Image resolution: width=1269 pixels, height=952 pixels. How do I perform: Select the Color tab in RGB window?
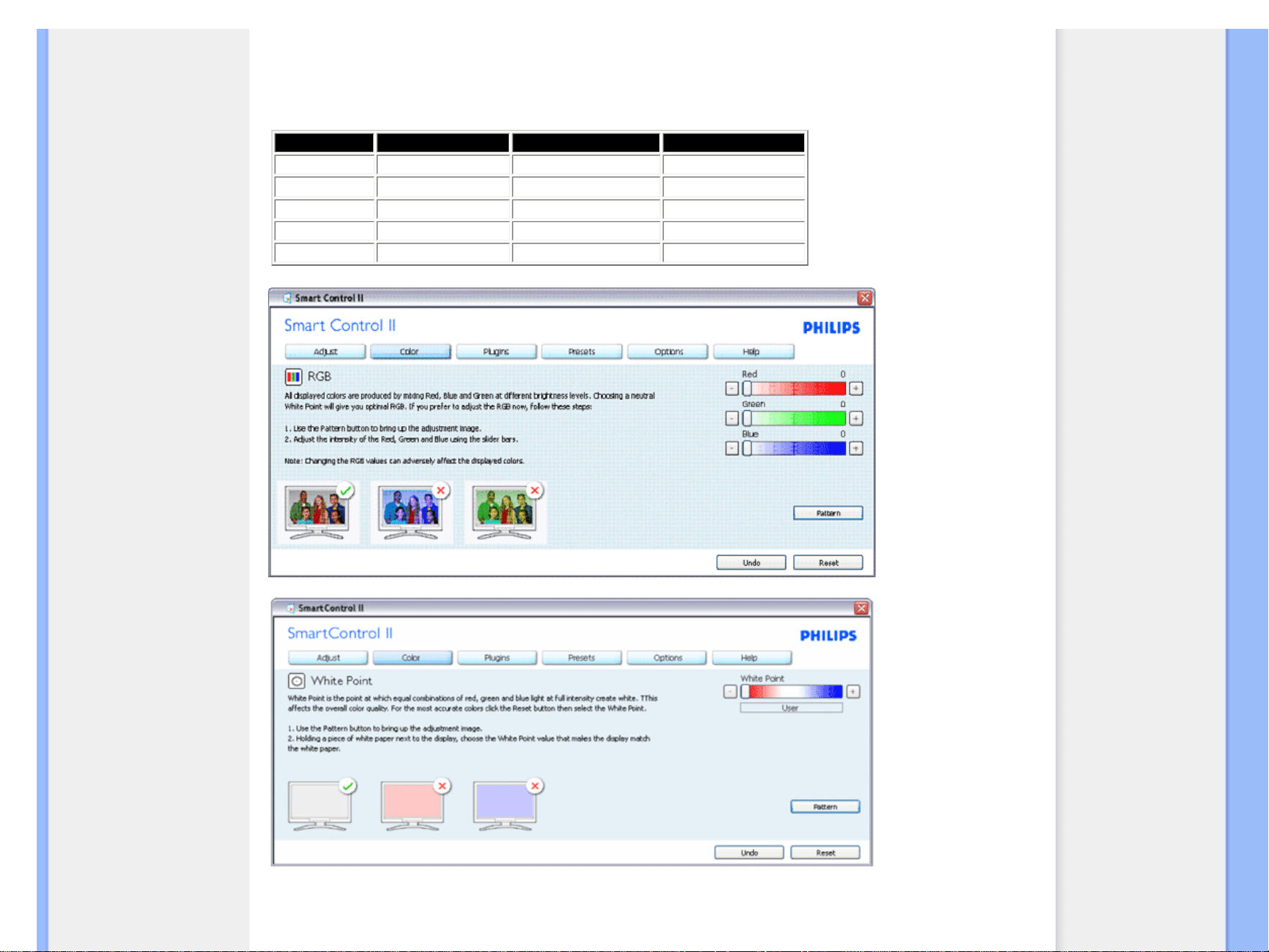tap(411, 352)
